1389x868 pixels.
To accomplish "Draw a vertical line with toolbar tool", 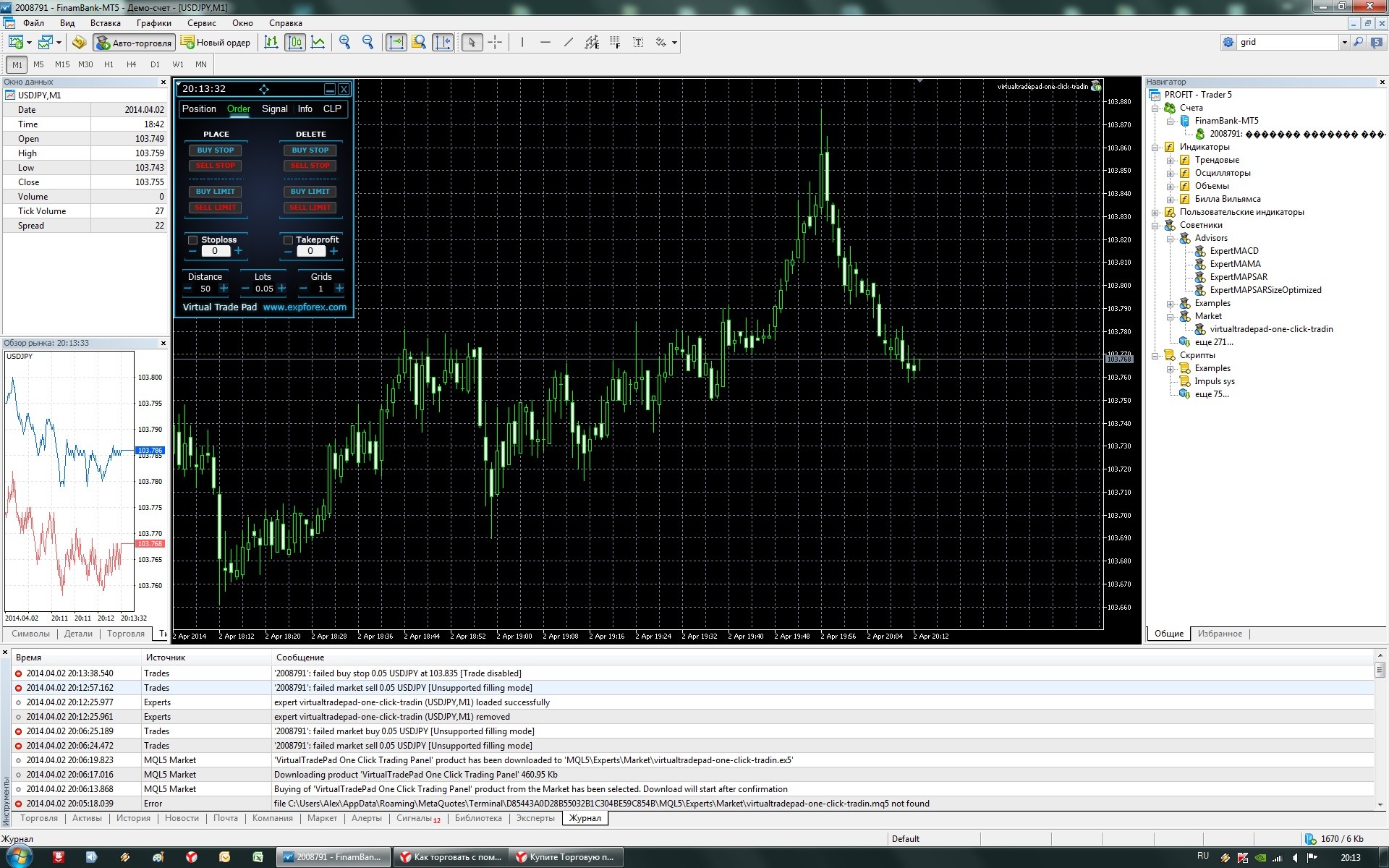I will tap(522, 42).
